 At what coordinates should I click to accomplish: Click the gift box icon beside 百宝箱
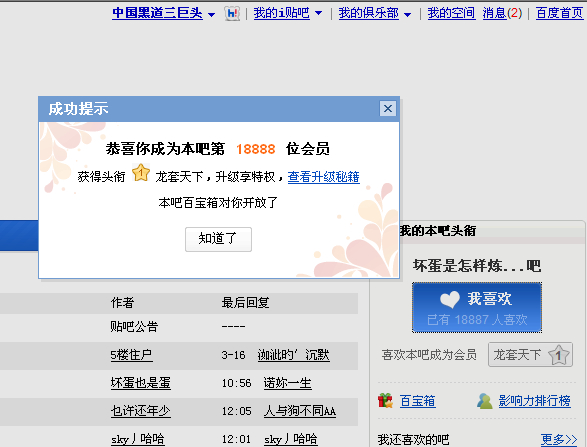coord(385,401)
